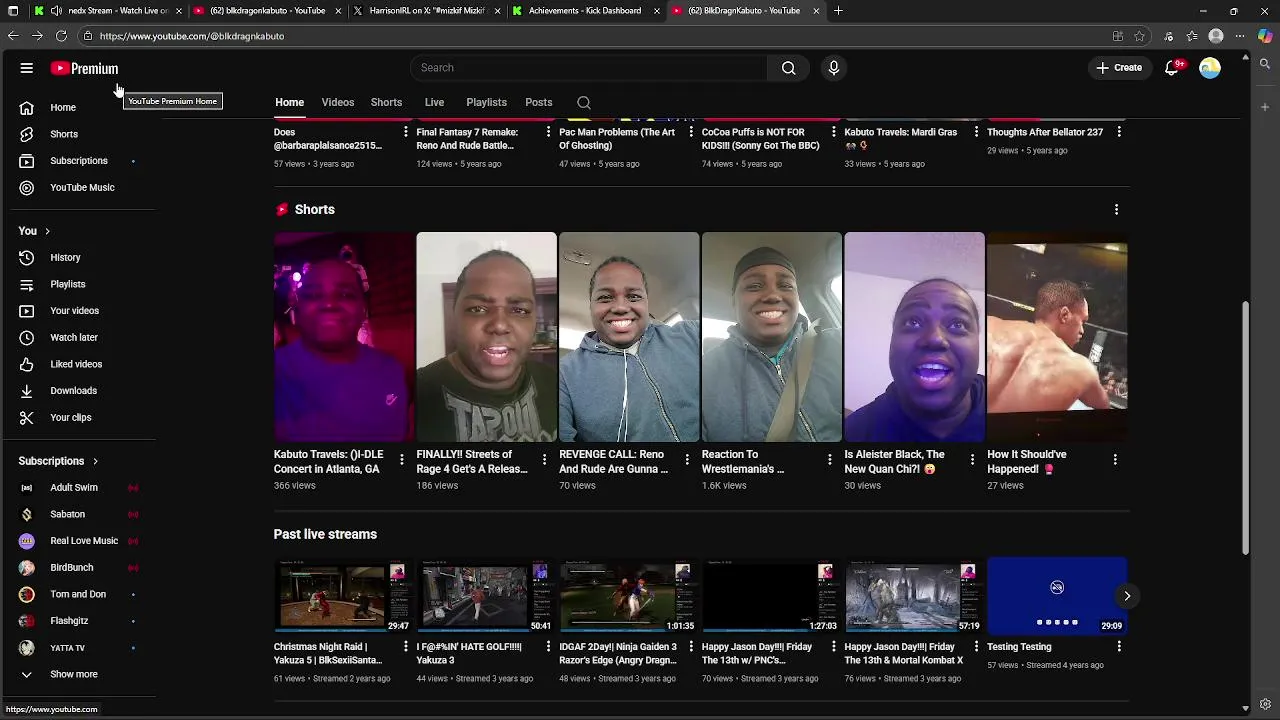Click the YouTube Premium logo
This screenshot has width=1280, height=720.
coord(84,68)
